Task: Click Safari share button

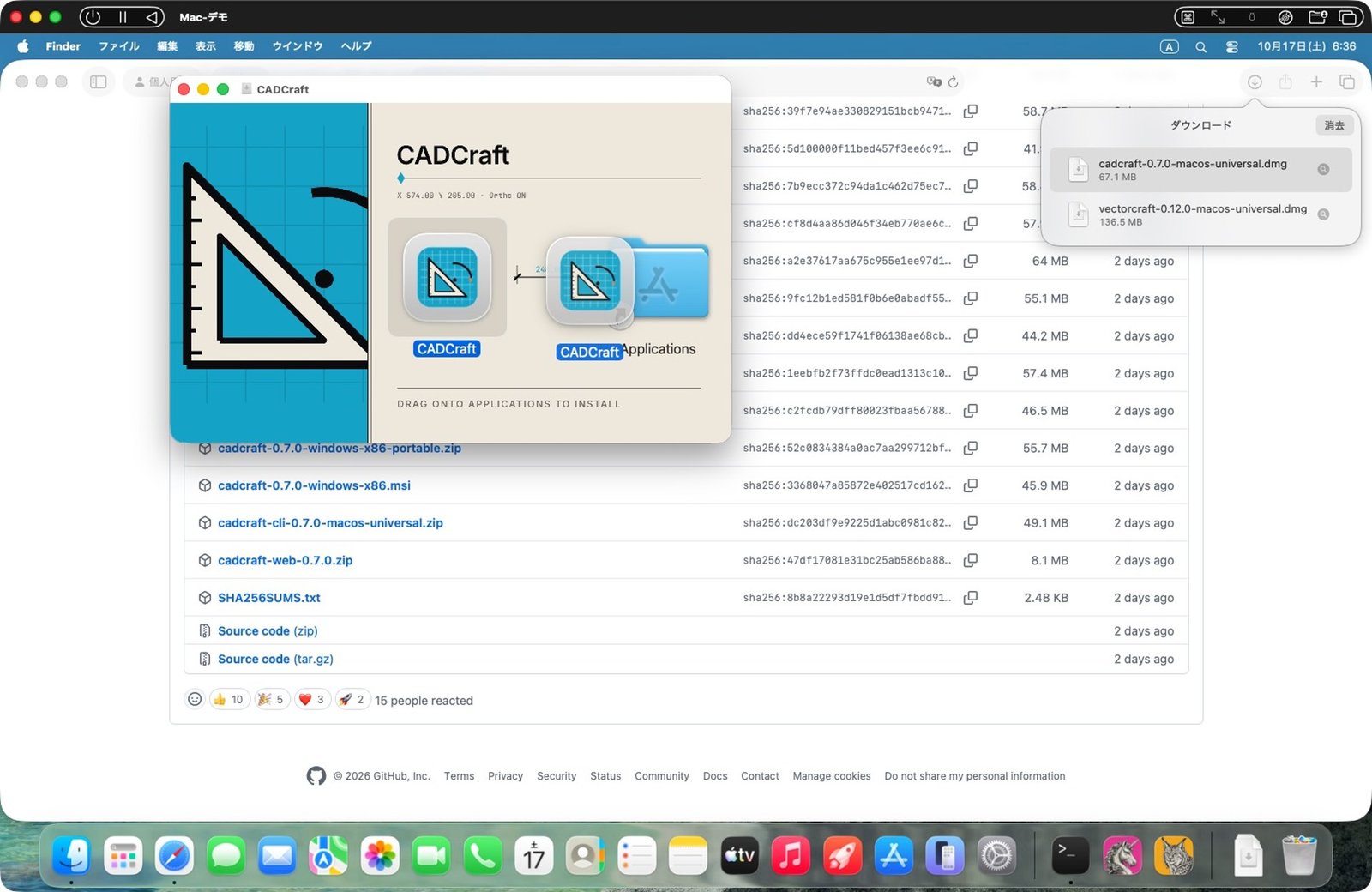Action: [1285, 81]
